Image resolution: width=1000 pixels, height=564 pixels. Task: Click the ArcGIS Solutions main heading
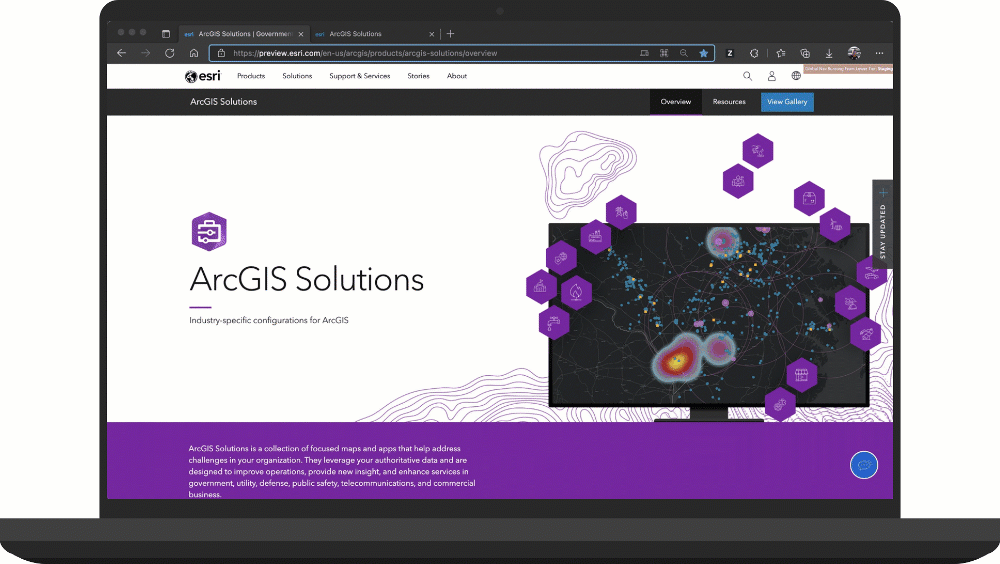pos(307,279)
